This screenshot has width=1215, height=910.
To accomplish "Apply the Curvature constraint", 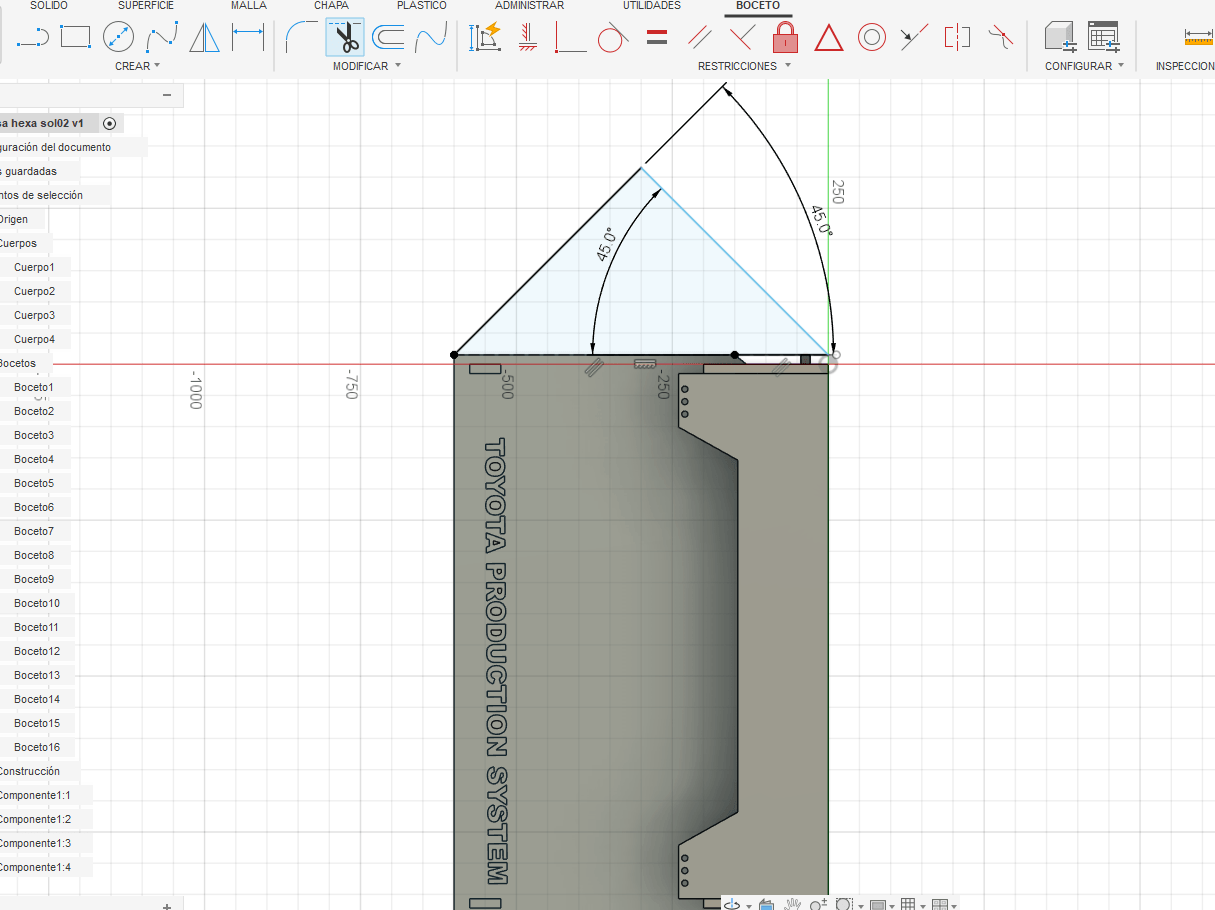I will [x=1000, y=39].
